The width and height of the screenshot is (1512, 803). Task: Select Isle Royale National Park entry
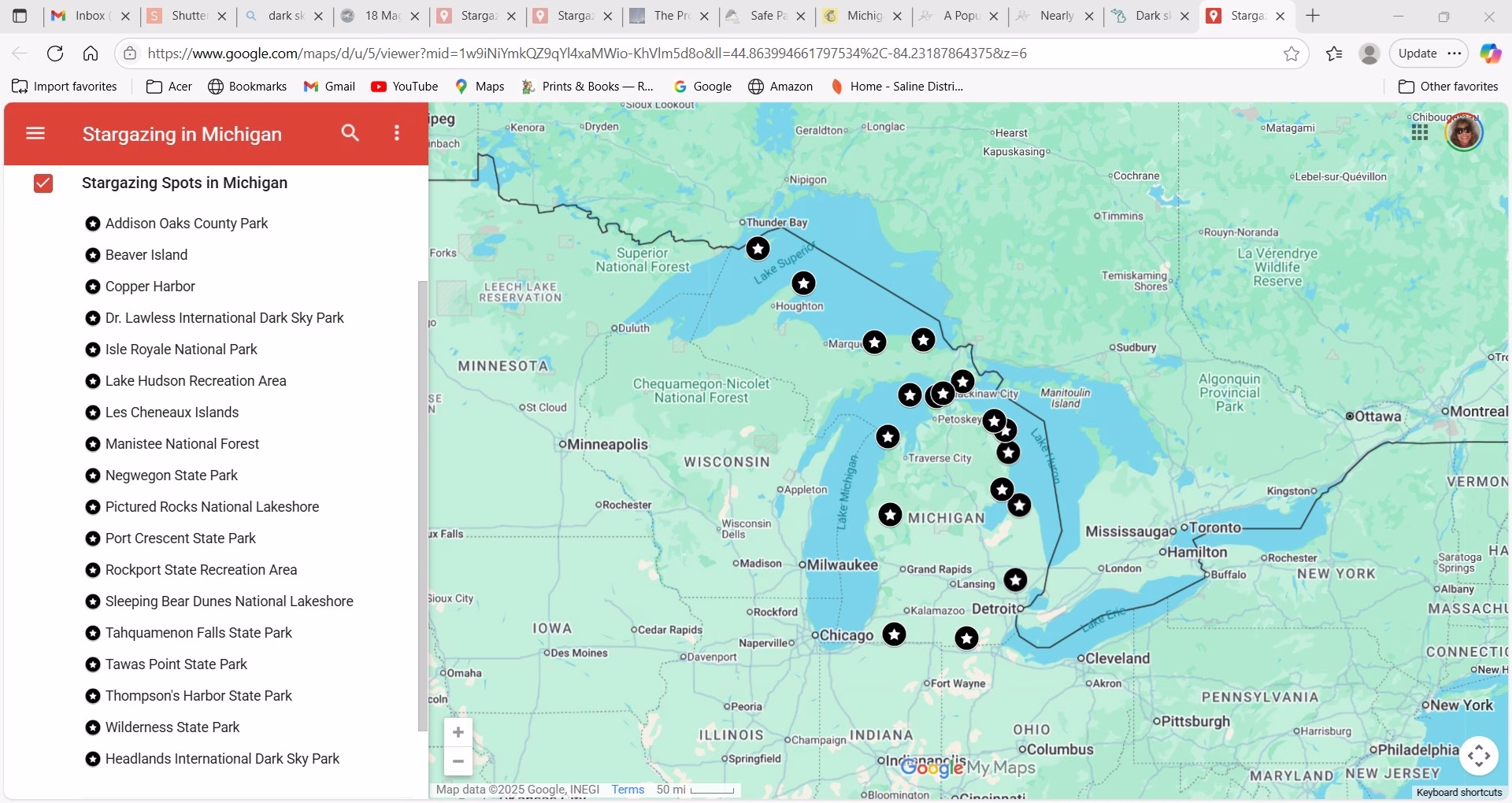(181, 350)
